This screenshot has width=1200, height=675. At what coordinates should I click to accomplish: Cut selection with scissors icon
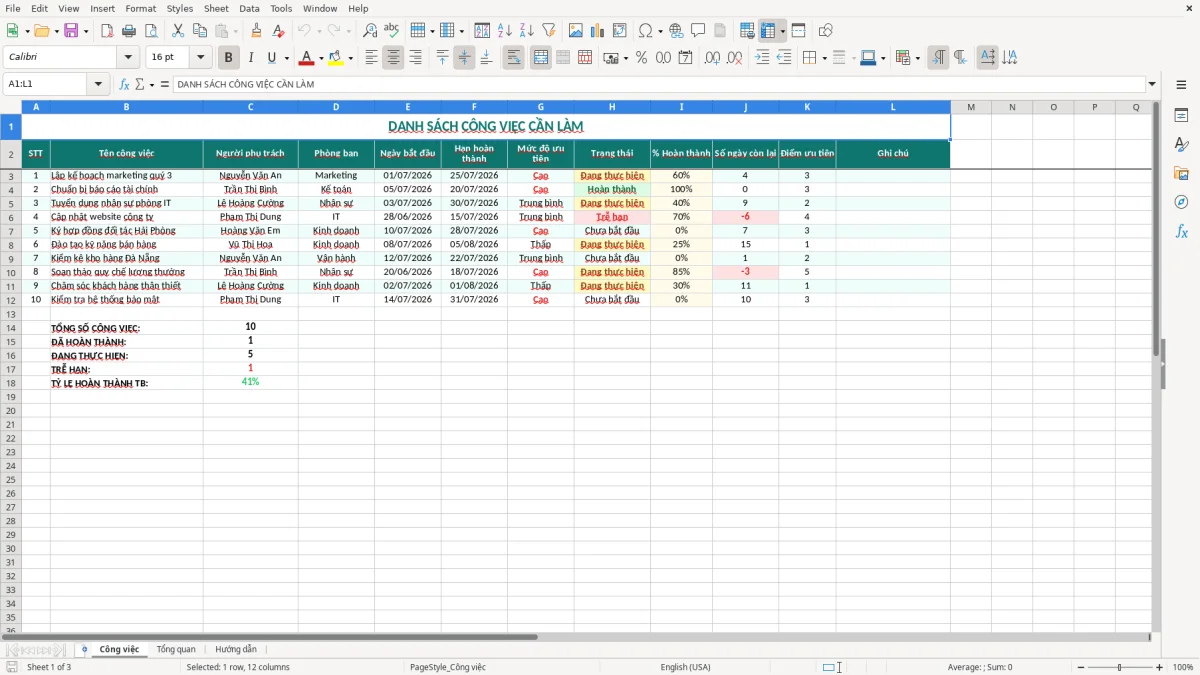pos(178,31)
